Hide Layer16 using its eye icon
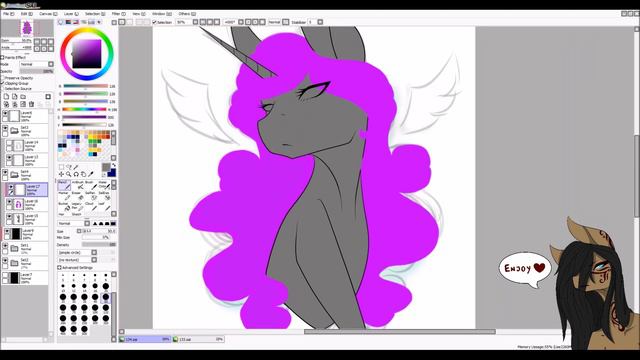This screenshot has height=360, width=640. 9,202
